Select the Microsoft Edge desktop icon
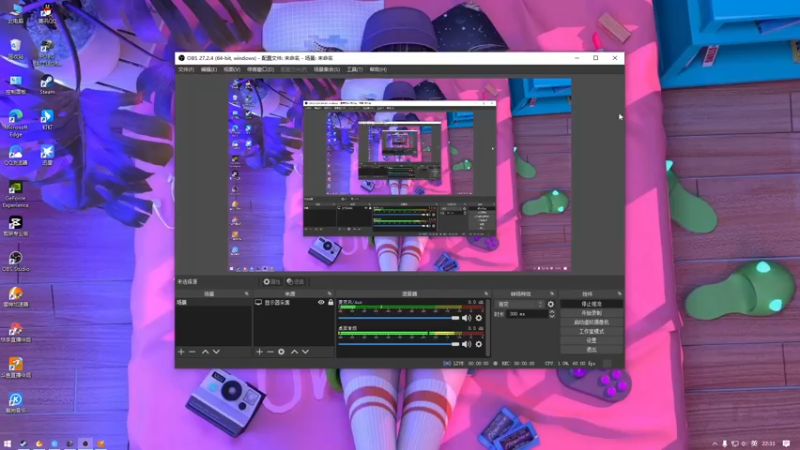 point(15,123)
